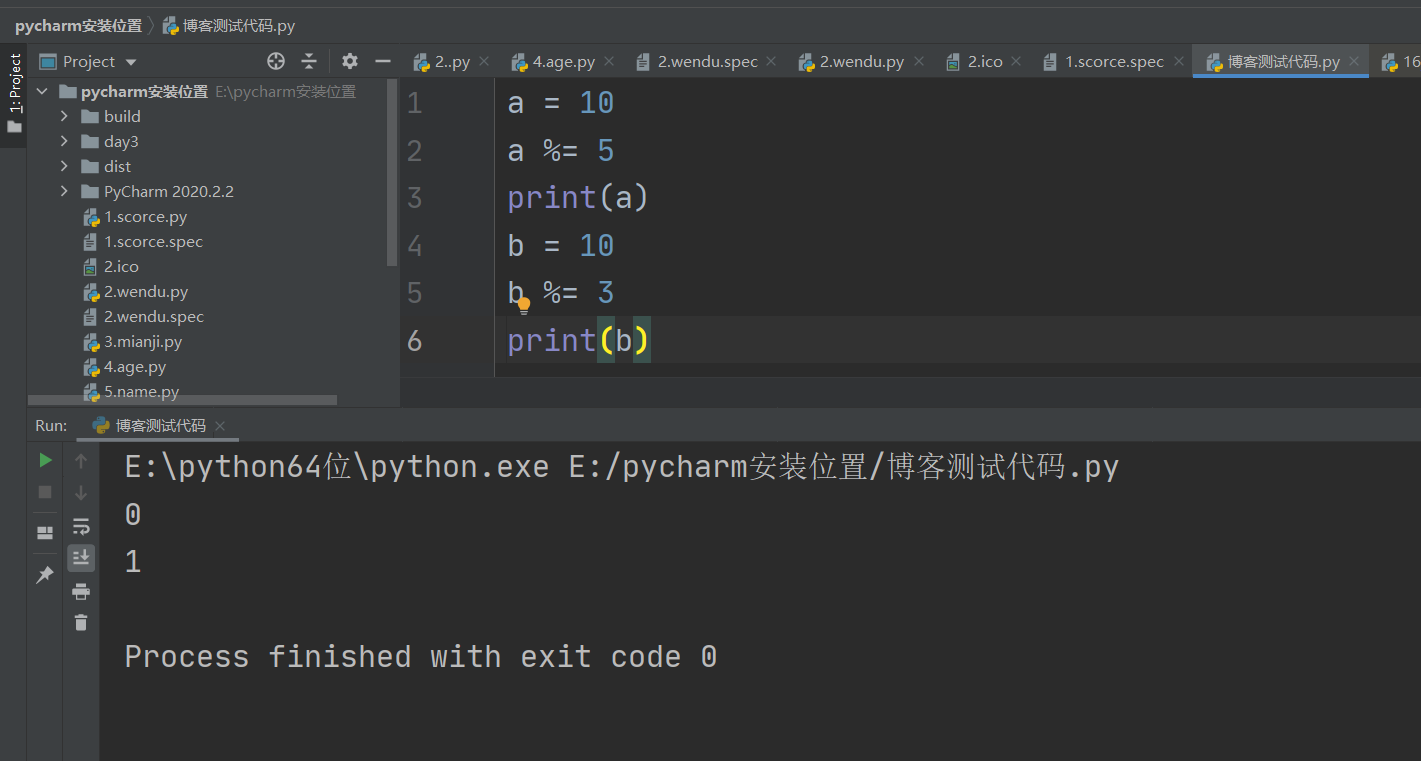1421x761 pixels.
Task: Click the locate current file target icon
Action: [x=276, y=61]
